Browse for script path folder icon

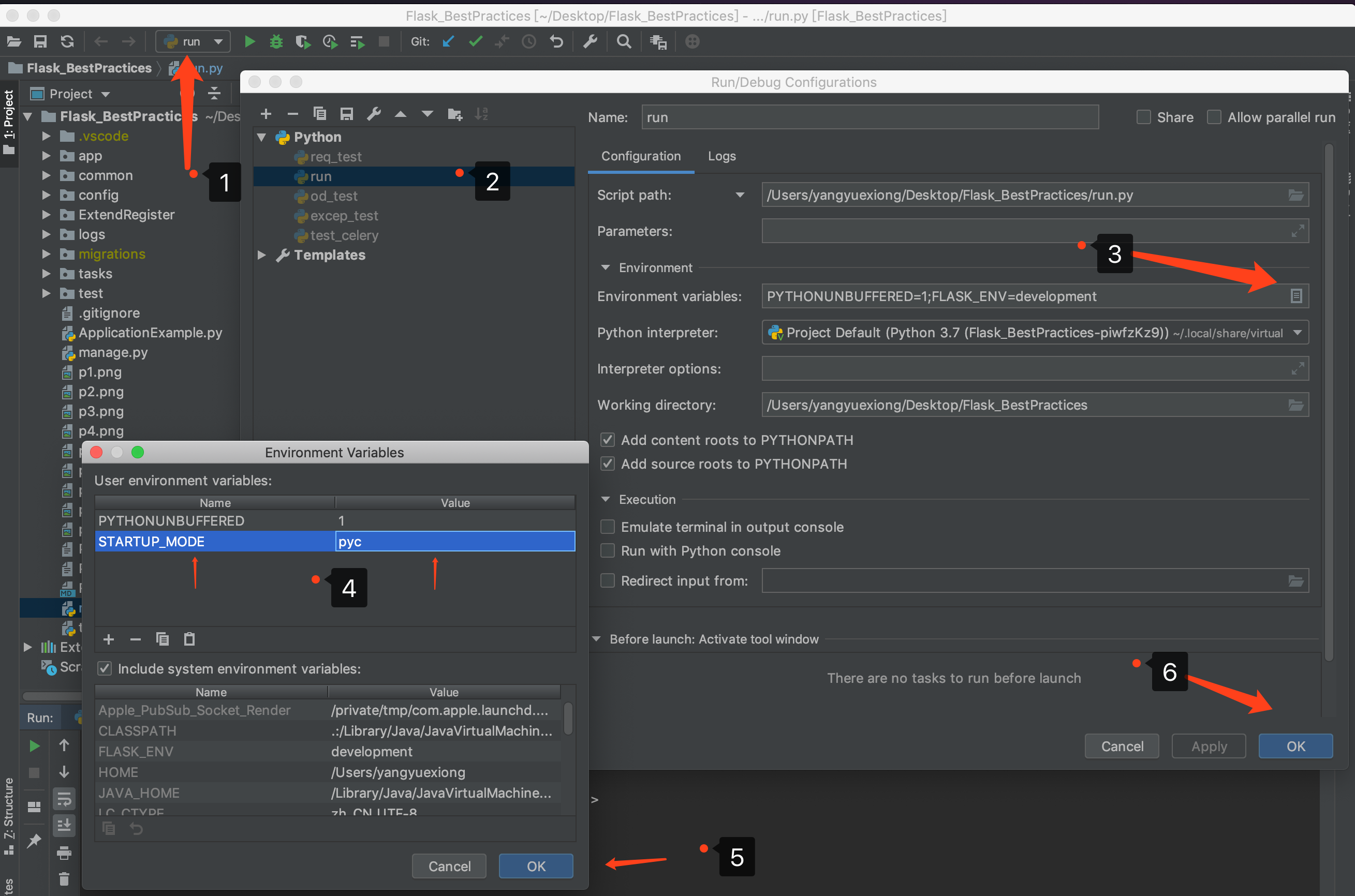(1295, 196)
